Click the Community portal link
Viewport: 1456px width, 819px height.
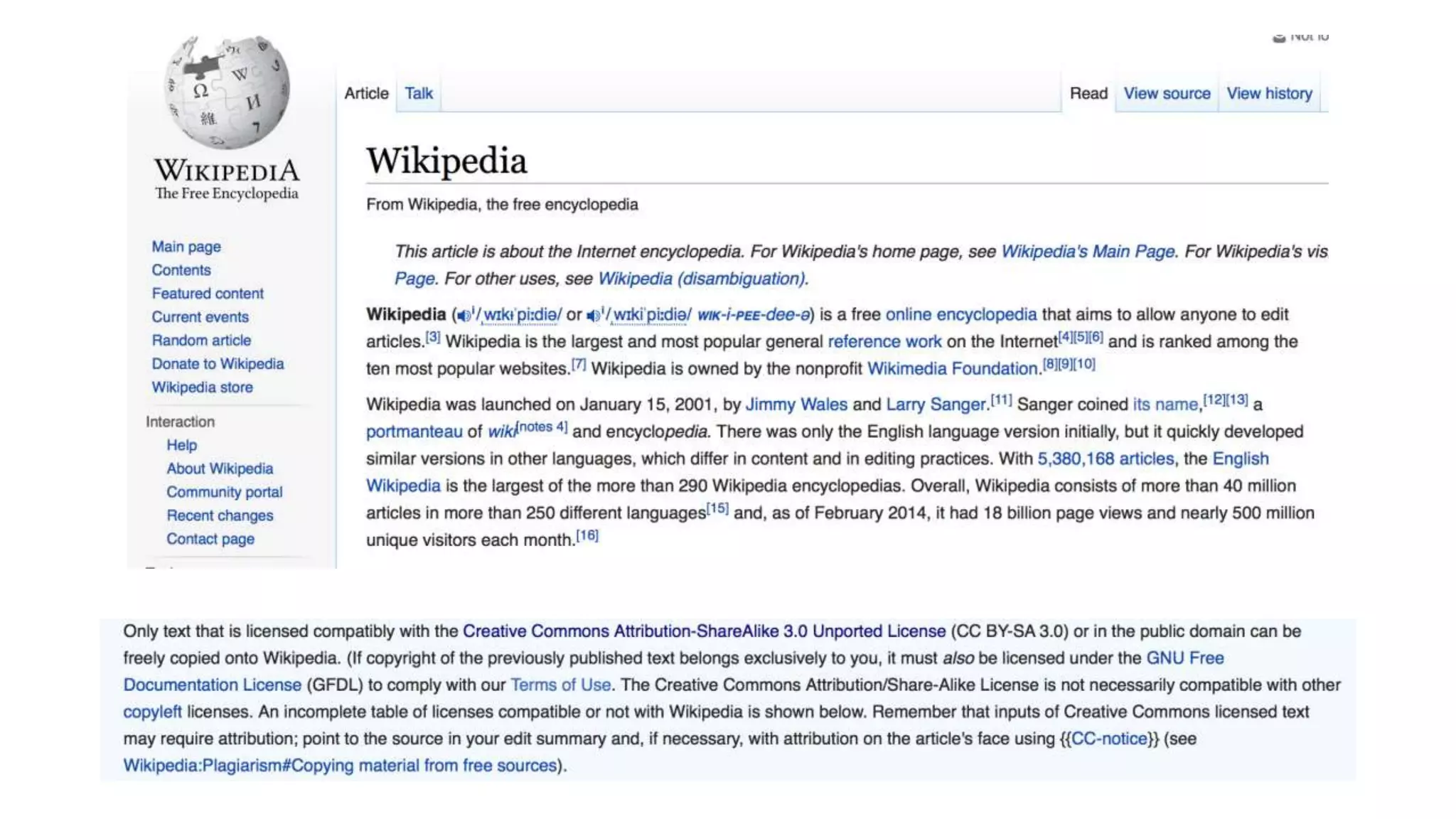click(x=224, y=492)
